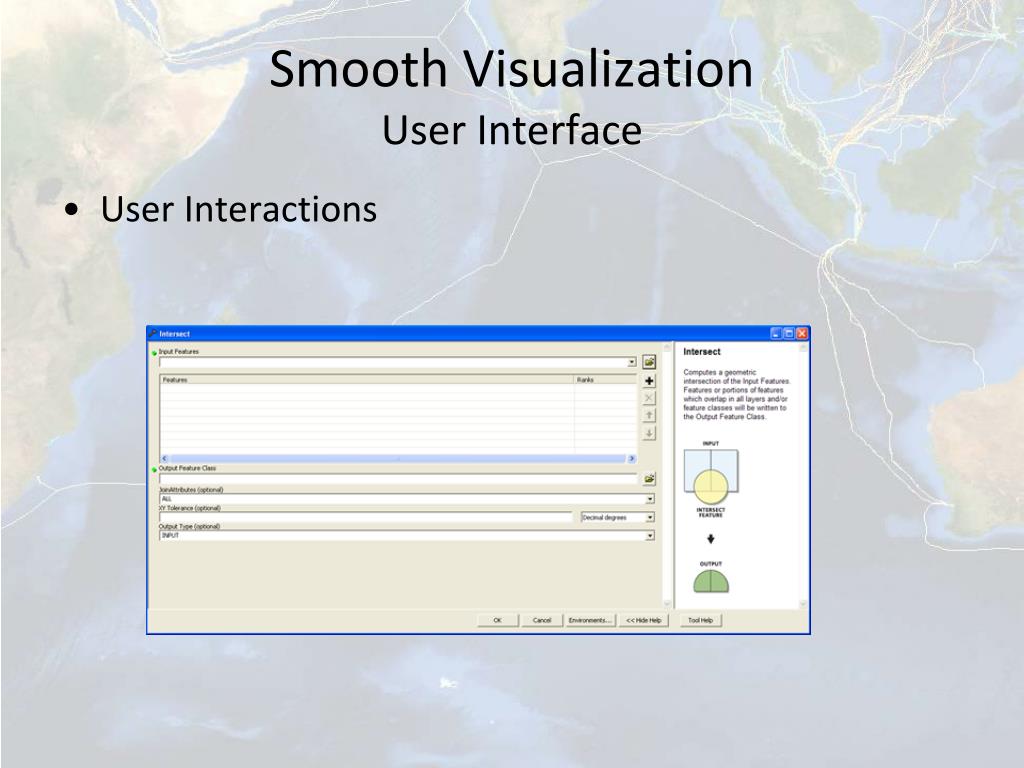The image size is (1024, 768).
Task: Open the Environments... settings button
Action: (590, 620)
